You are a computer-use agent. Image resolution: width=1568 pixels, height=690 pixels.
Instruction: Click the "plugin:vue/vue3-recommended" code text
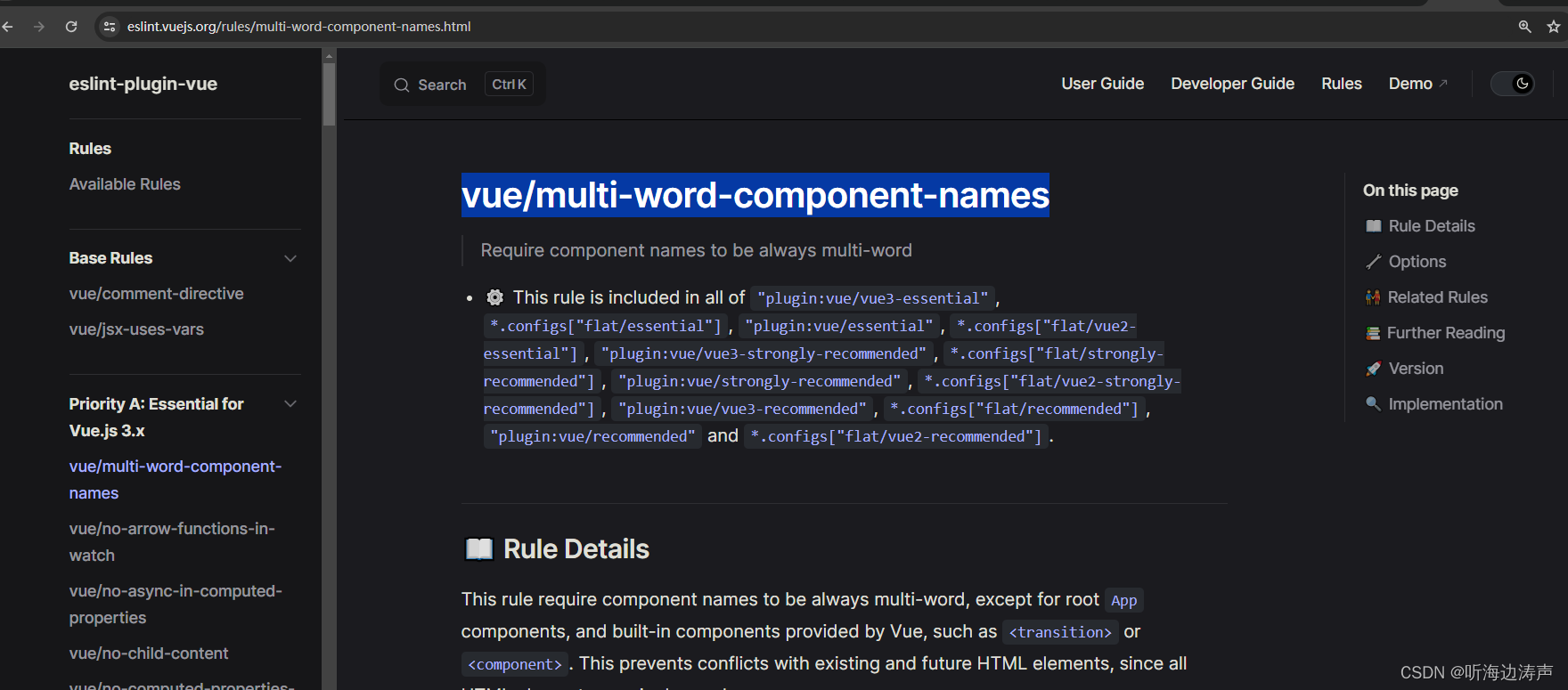[743, 409]
